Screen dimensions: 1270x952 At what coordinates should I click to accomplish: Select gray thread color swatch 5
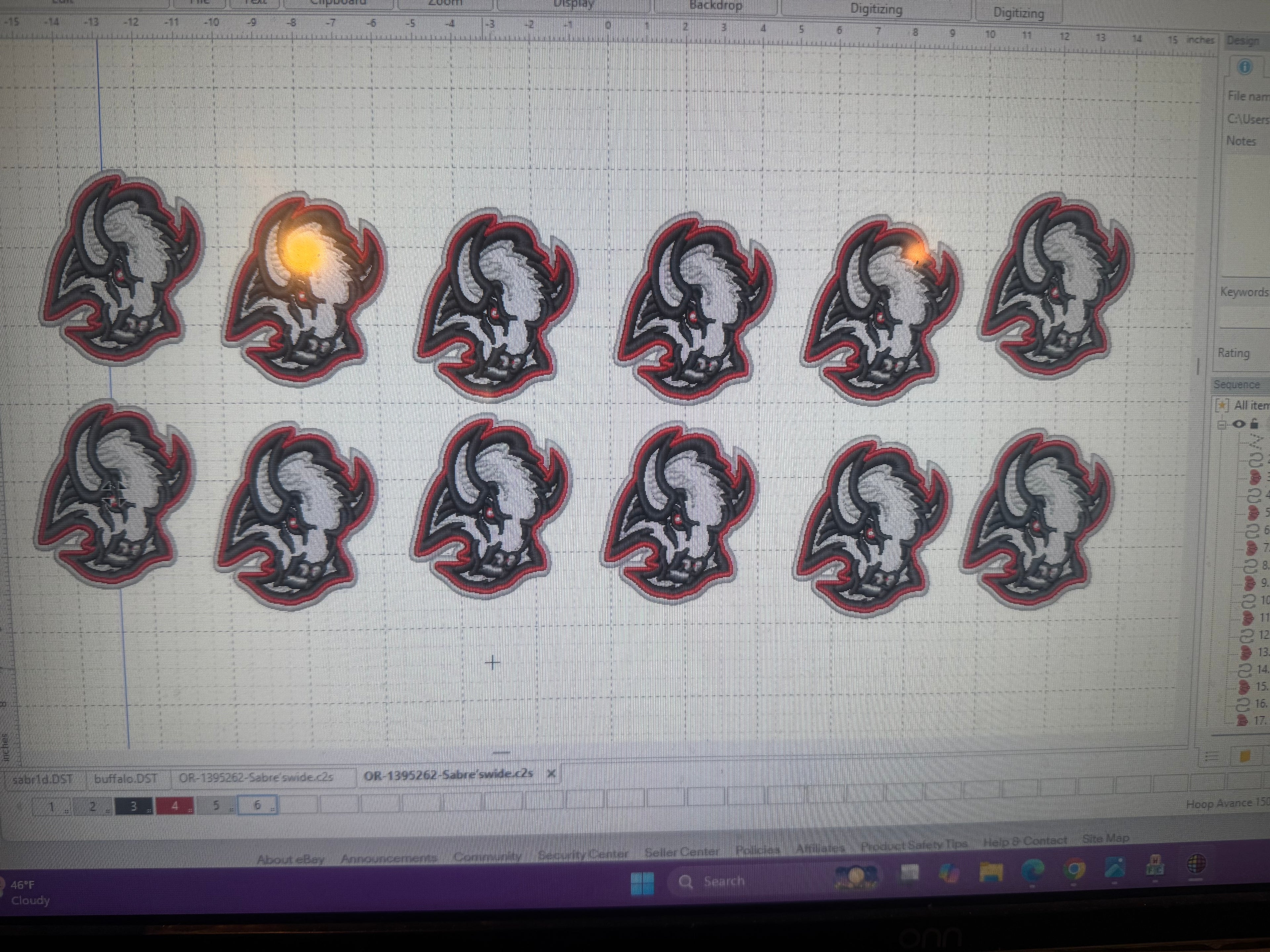[x=216, y=805]
